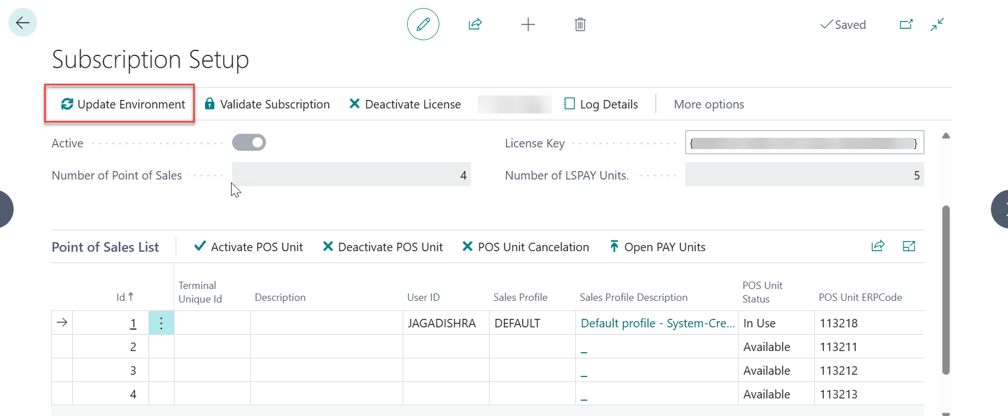Image resolution: width=1008 pixels, height=416 pixels.
Task: Open Sales Profile Description link in row 2
Action: [584, 350]
